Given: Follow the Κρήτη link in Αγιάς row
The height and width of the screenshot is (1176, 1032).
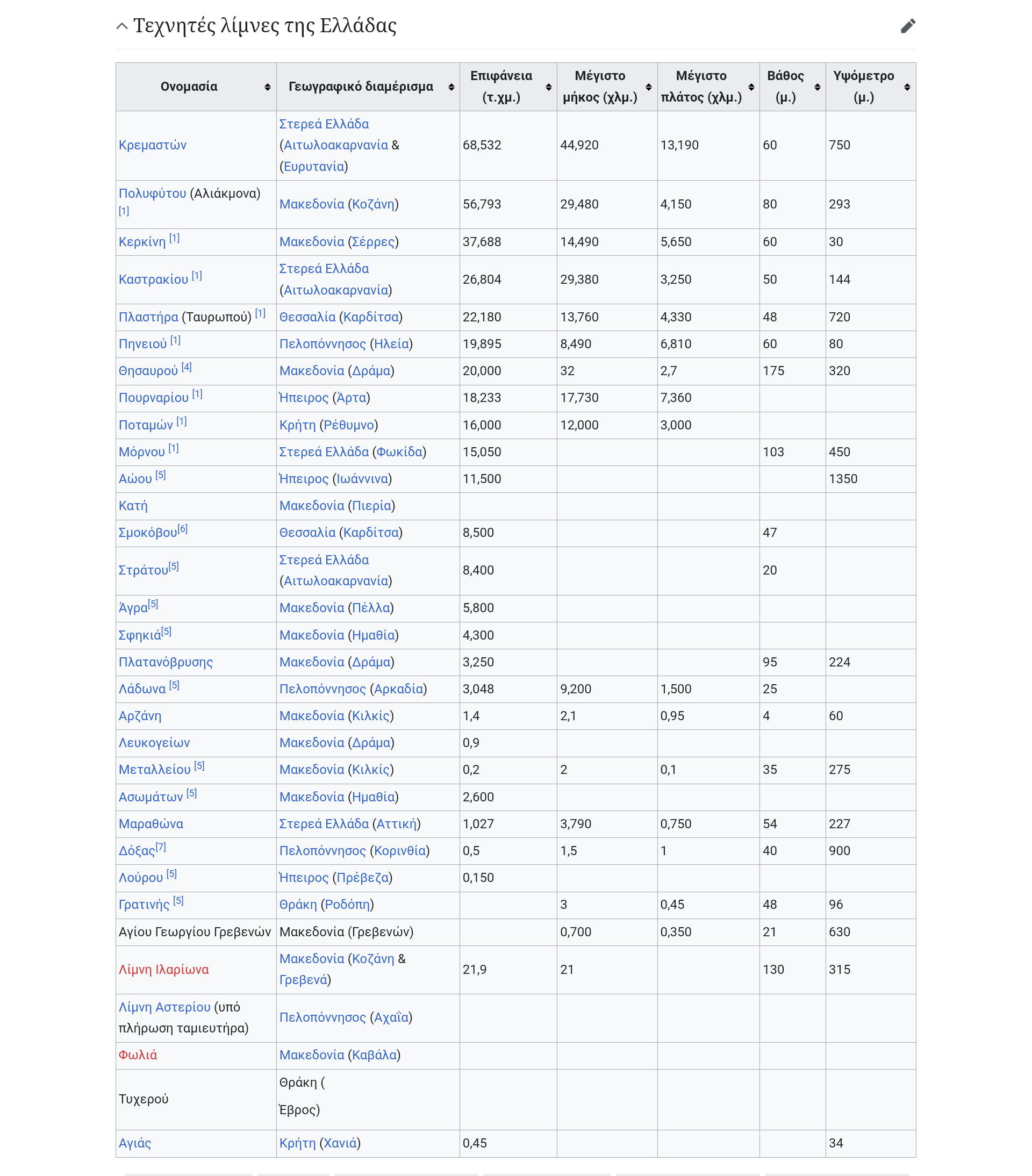Looking at the screenshot, I should (x=297, y=1143).
